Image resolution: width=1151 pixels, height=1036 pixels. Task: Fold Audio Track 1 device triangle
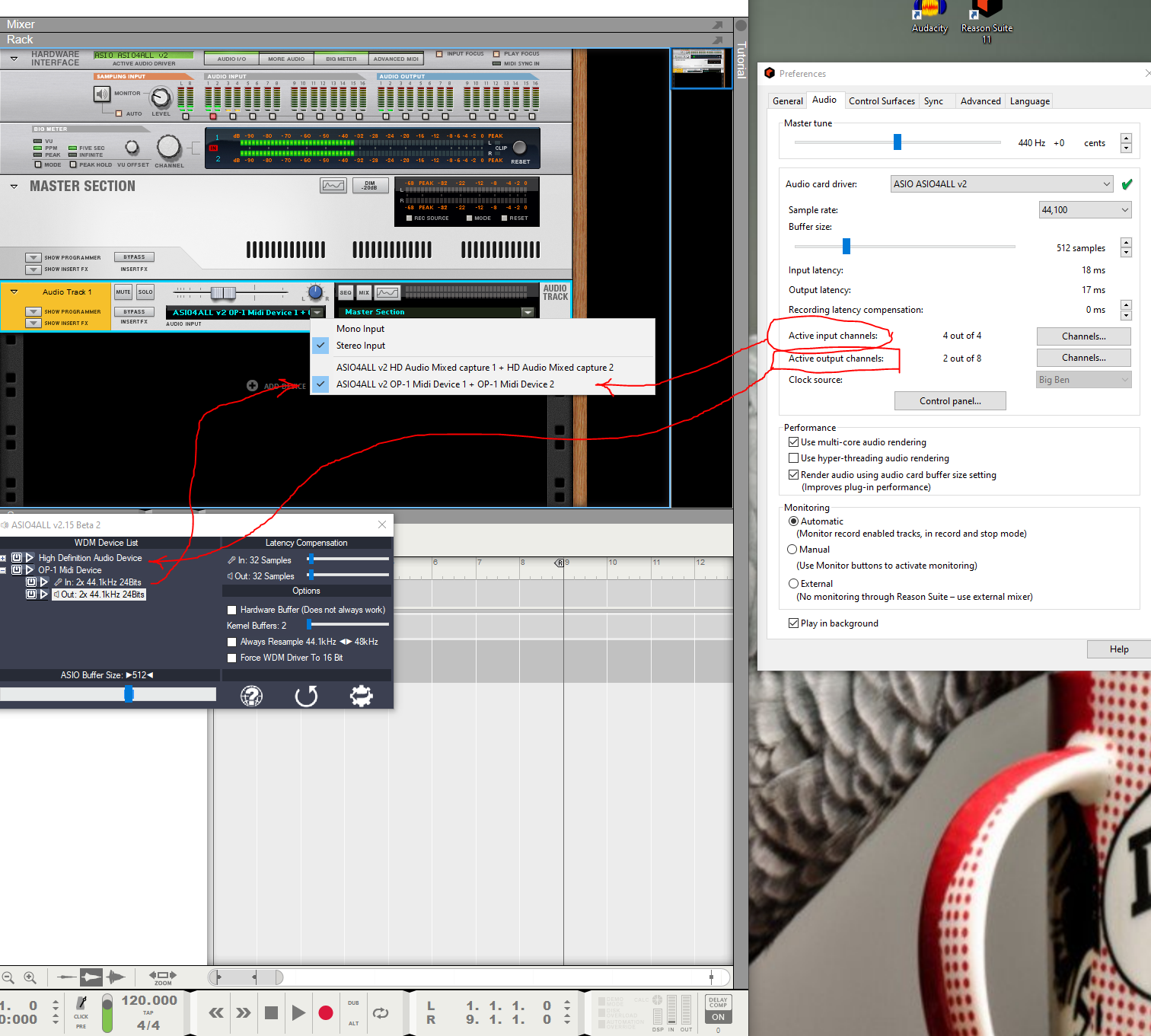14,292
